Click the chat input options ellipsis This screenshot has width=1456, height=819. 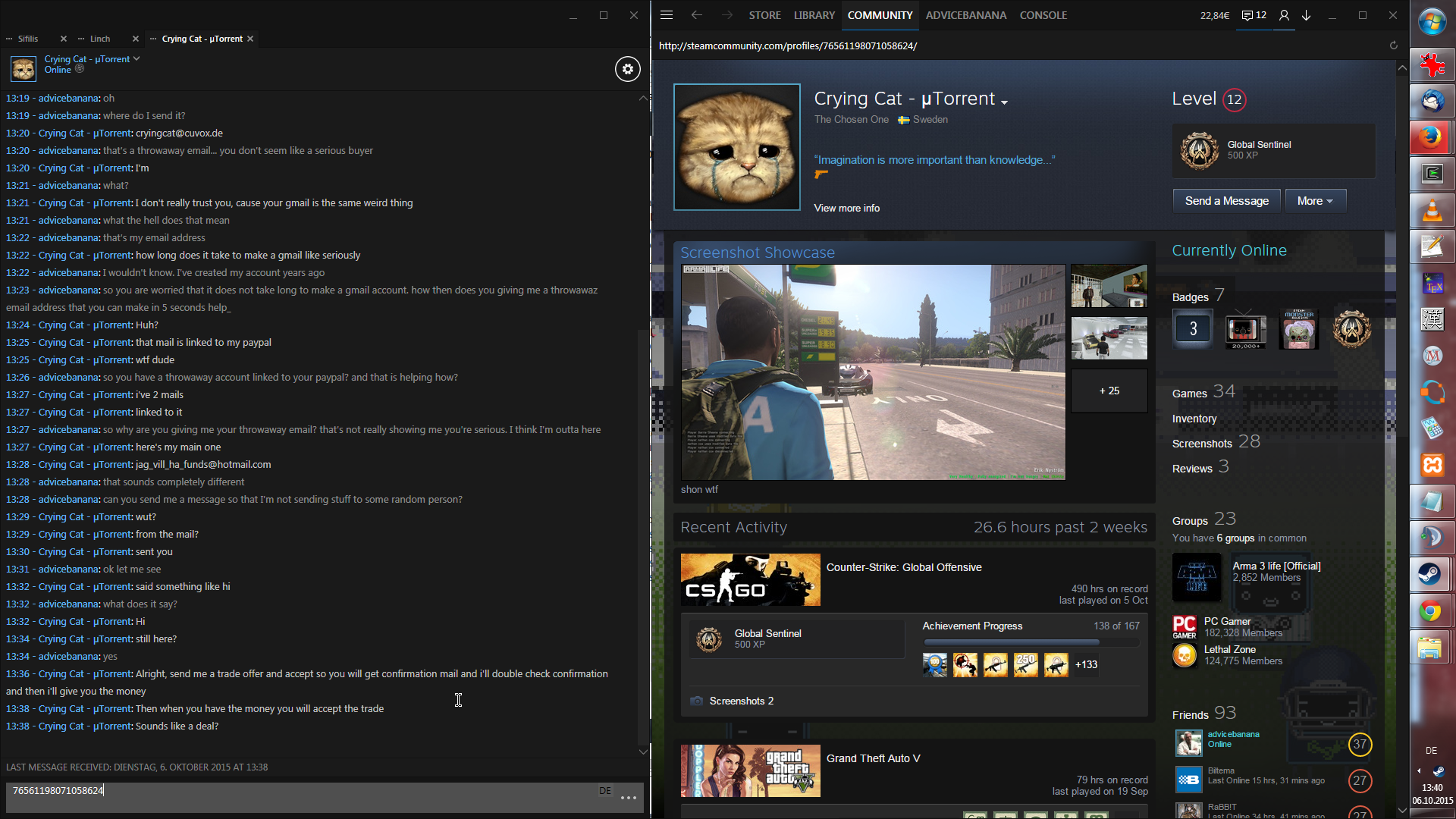point(628,798)
